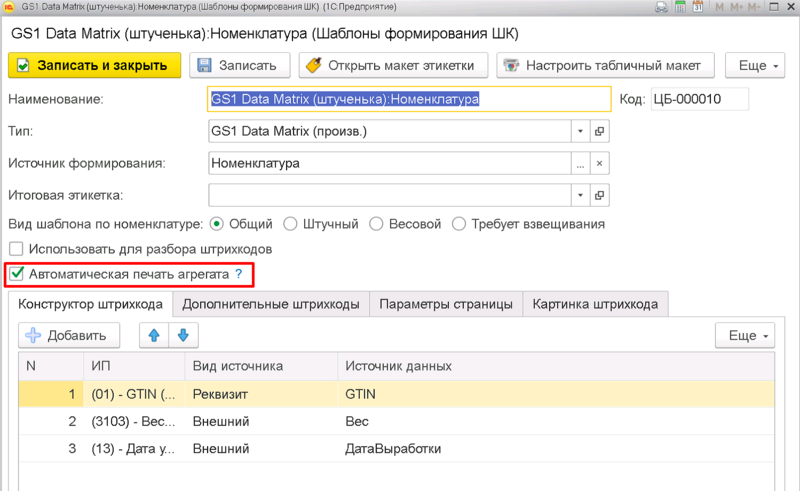Switch to Дополнительные штрихкоды tab

pos(271,304)
